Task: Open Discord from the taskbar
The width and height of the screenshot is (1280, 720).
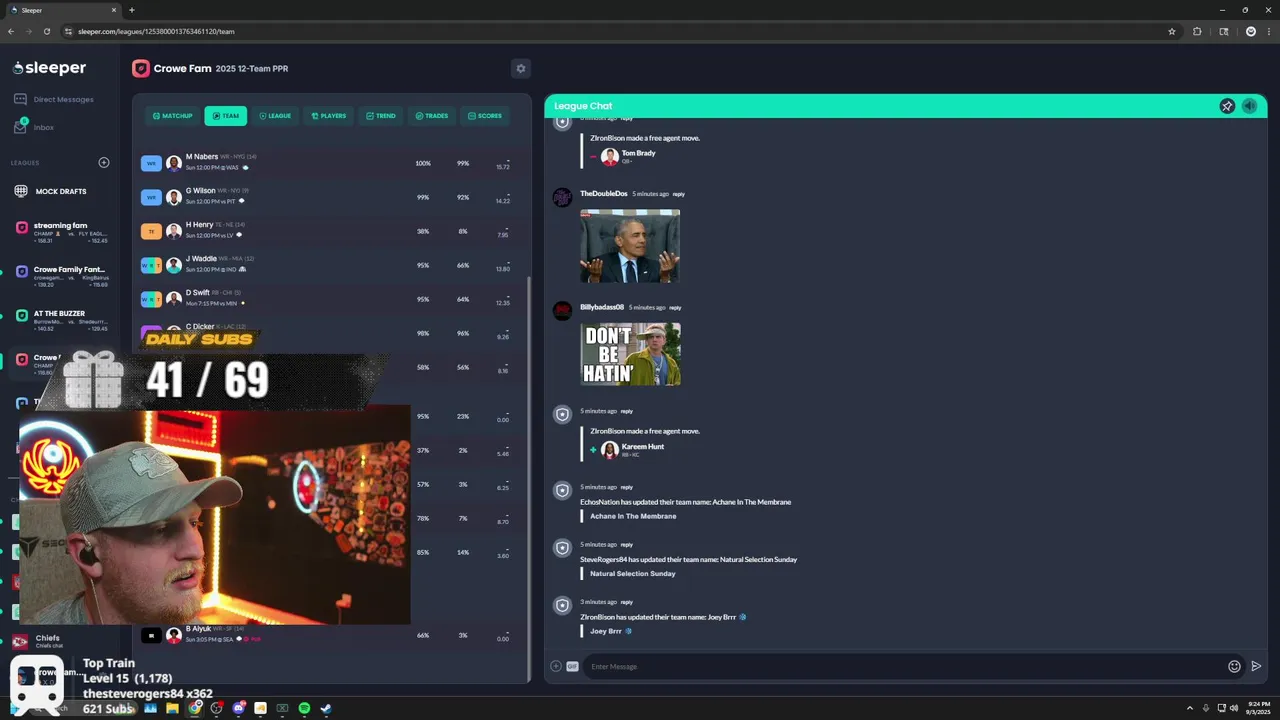Action: 238,708
